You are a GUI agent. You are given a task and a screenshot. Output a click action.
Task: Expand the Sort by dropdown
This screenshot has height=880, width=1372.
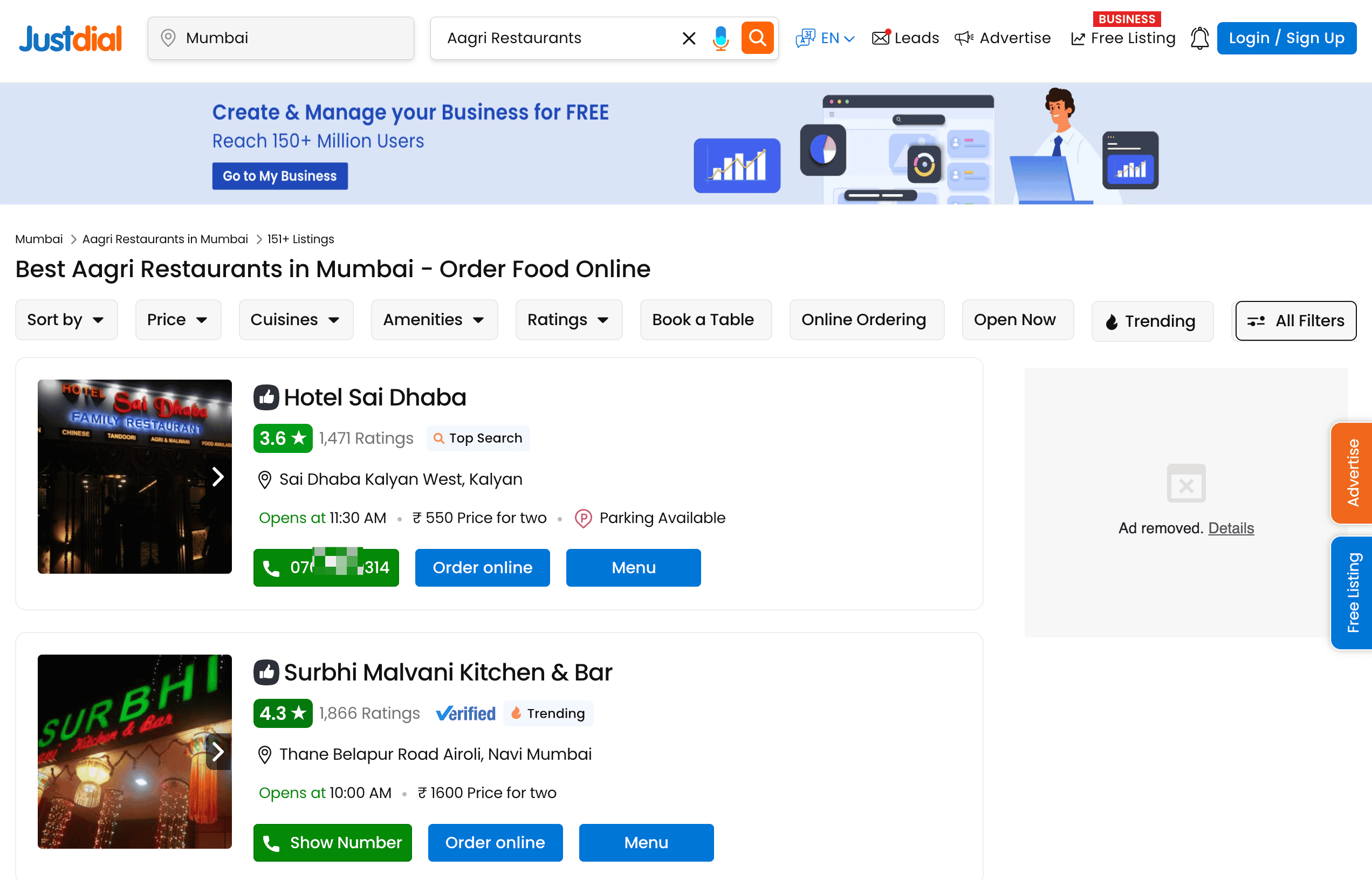pos(66,319)
